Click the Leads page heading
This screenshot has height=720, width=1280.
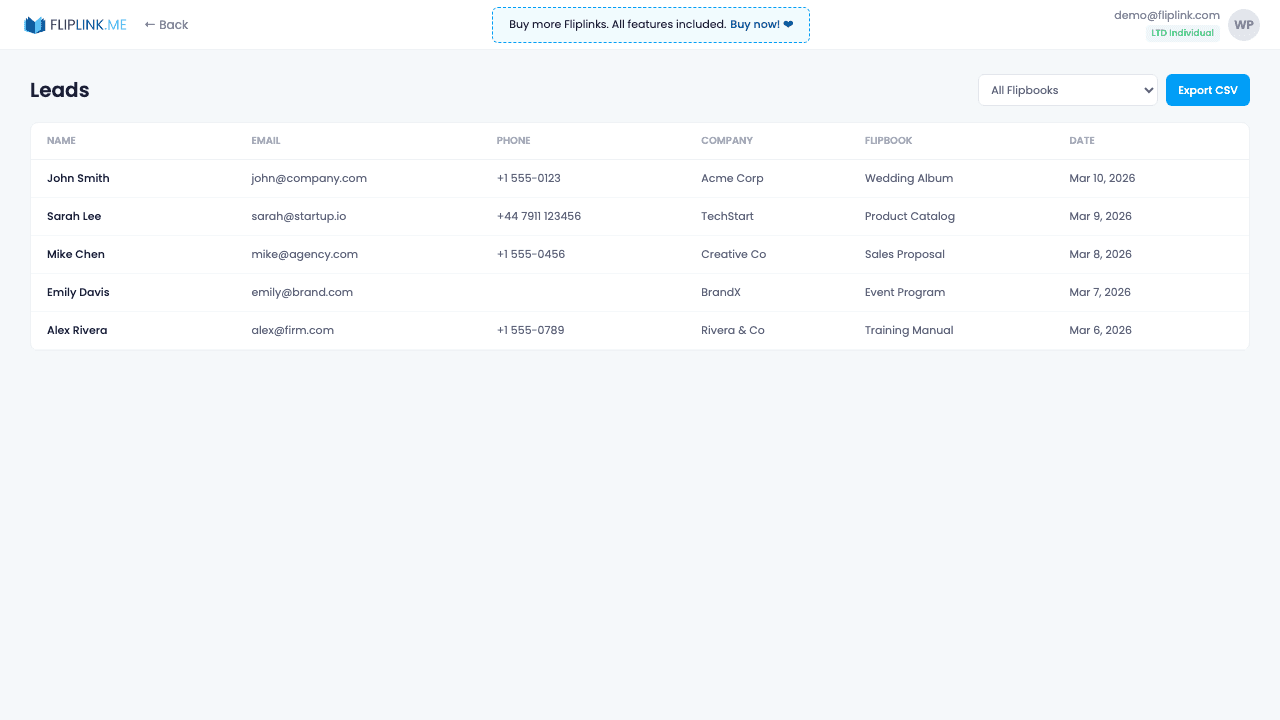59,90
